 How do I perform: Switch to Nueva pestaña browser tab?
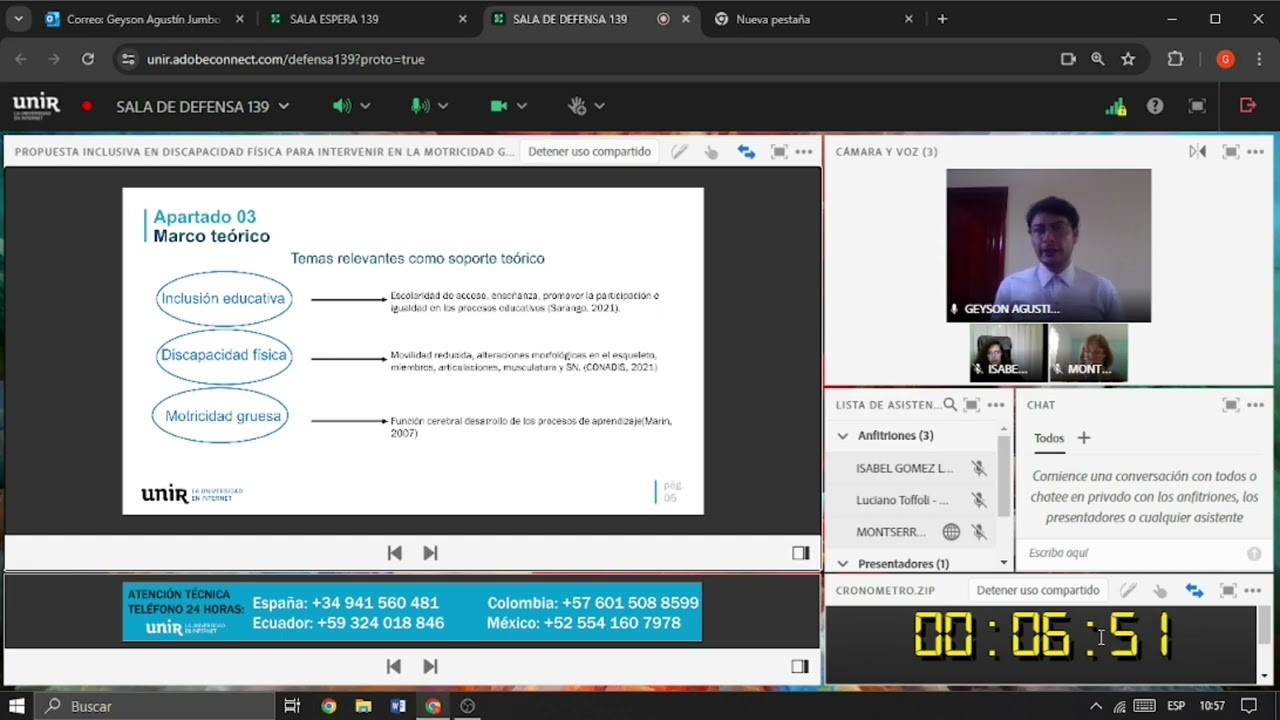[815, 19]
